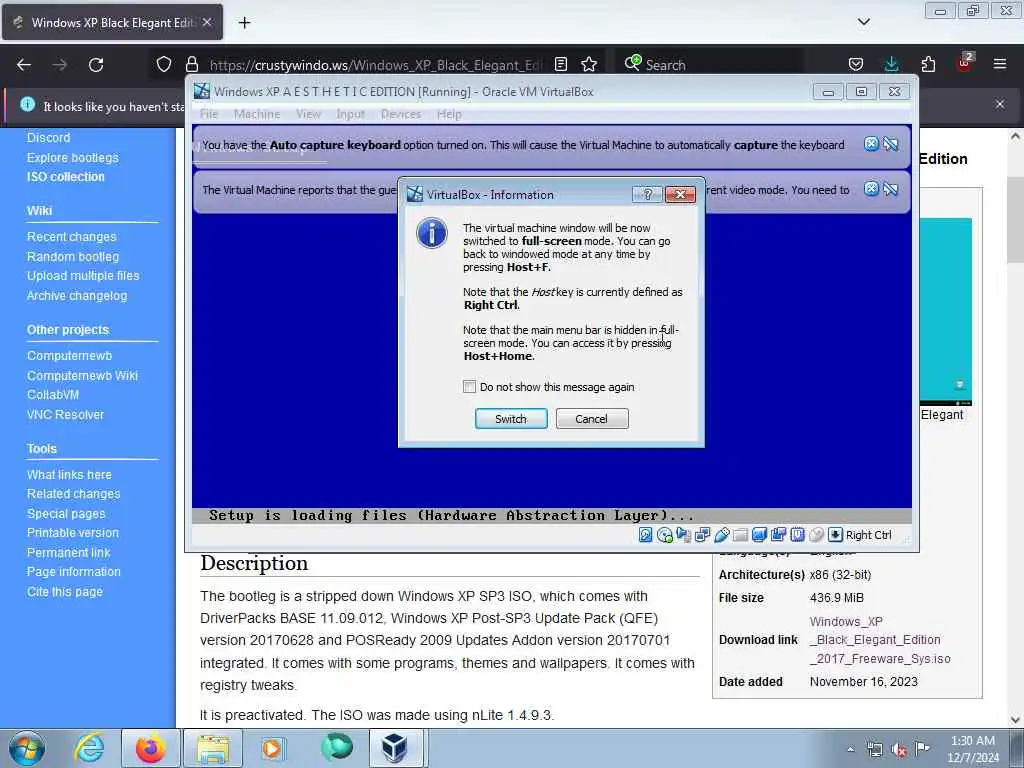
Task: Bookmark this page with the star
Action: [x=589, y=64]
